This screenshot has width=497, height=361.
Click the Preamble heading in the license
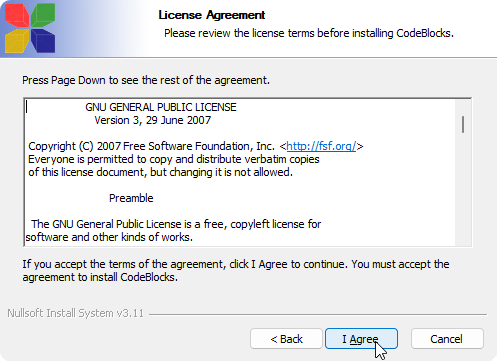131,198
